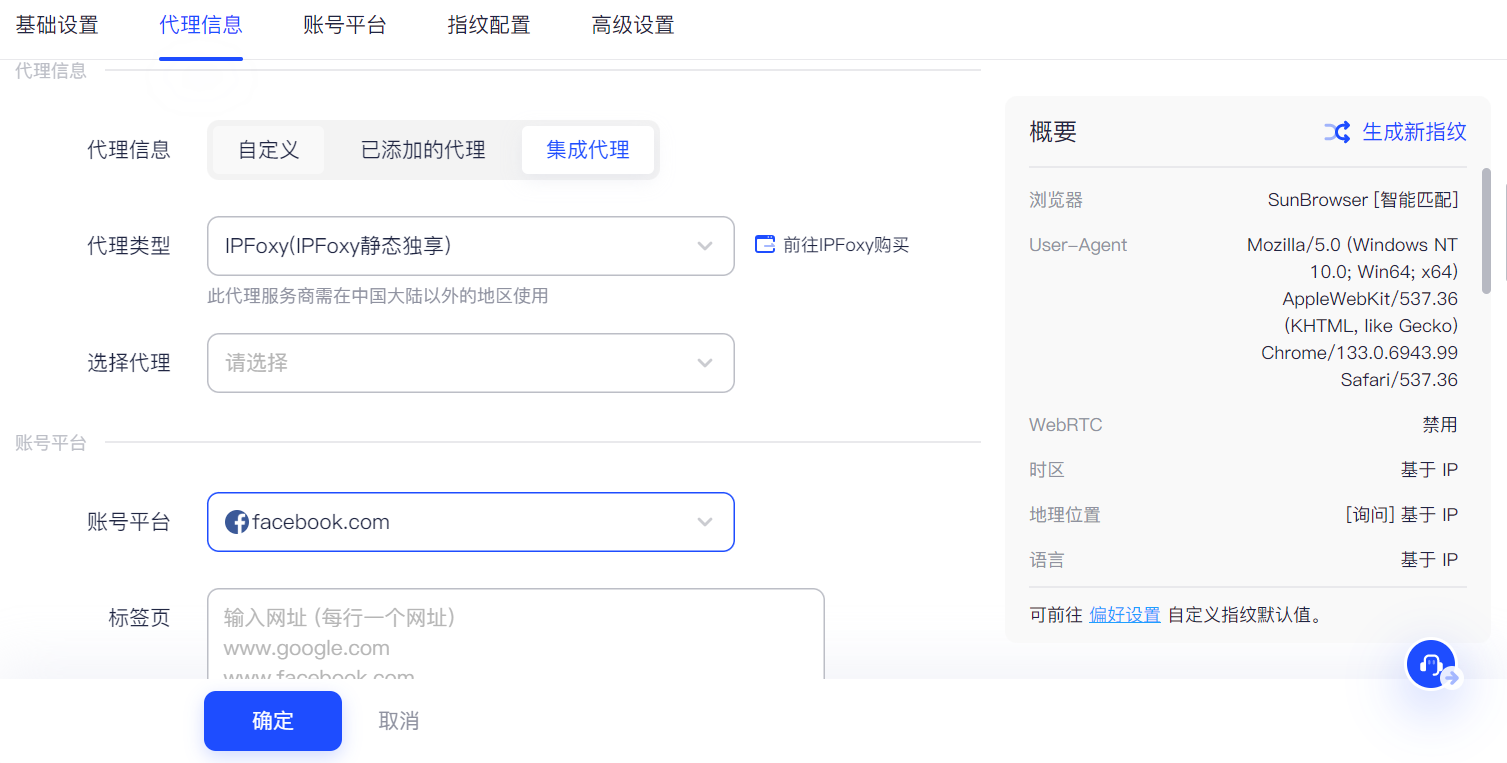Click the 取消 cancel button
Screen dimensions: 1507x763
click(x=399, y=721)
